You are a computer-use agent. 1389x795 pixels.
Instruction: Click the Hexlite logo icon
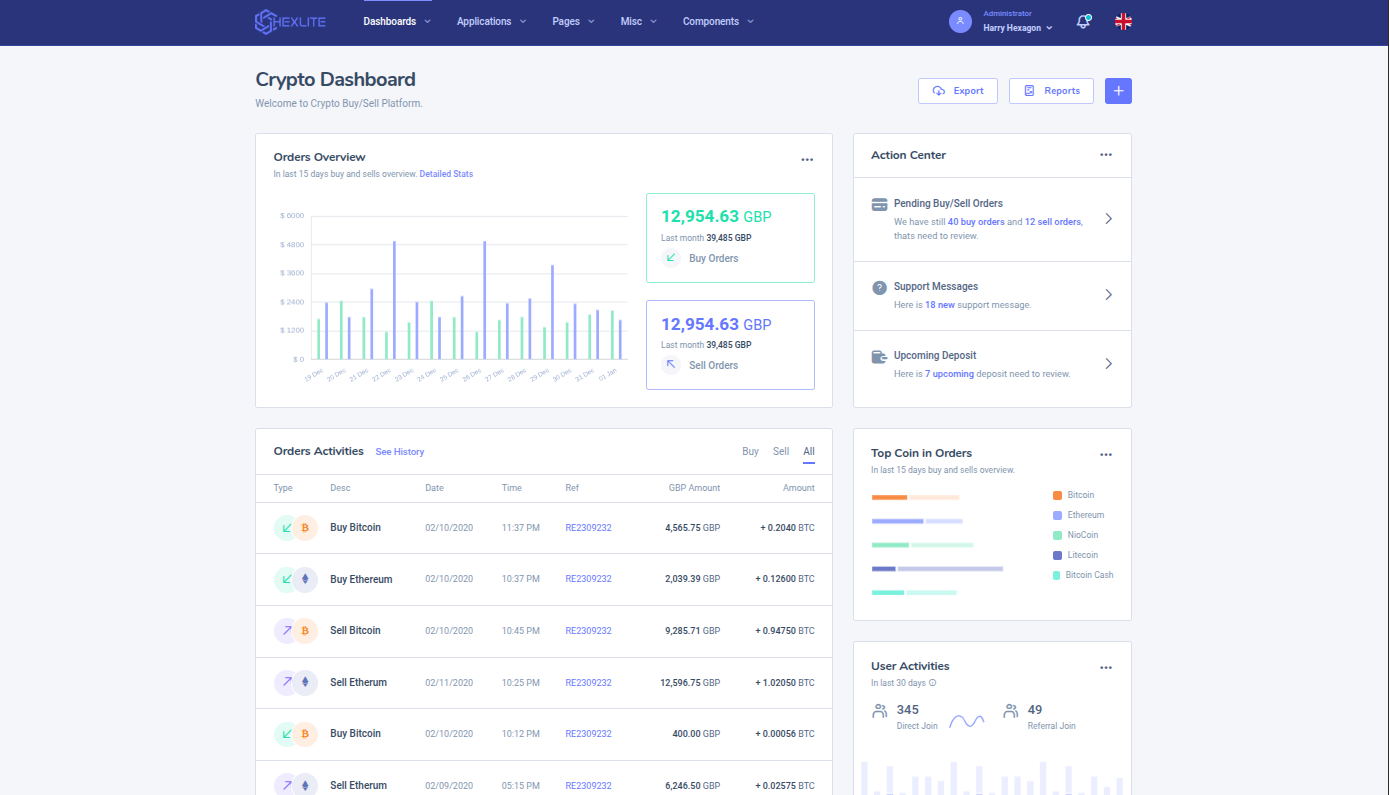265,22
